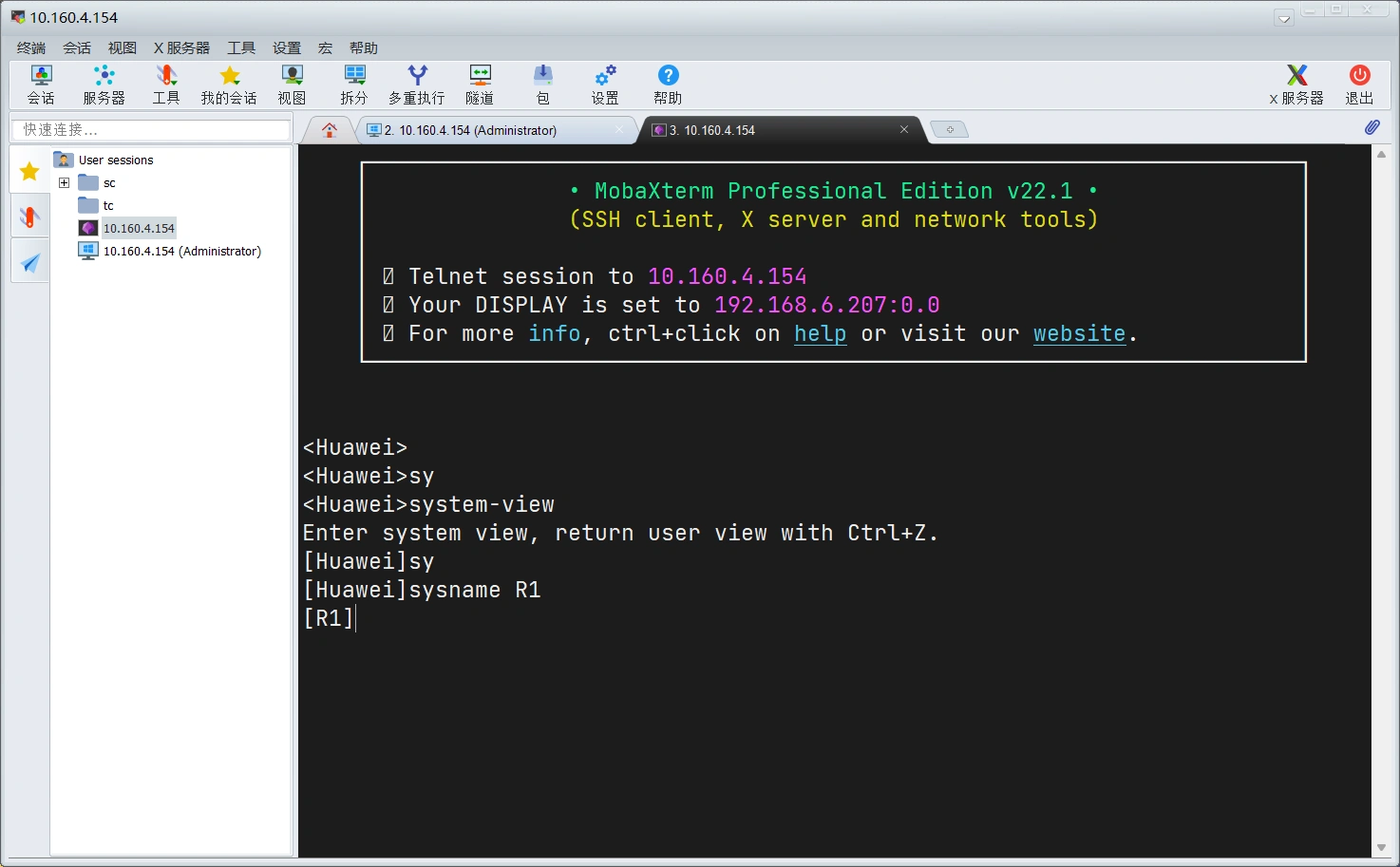Screen dimensions: 1400x867
Task: Click the info link in banner
Action: 555,333
